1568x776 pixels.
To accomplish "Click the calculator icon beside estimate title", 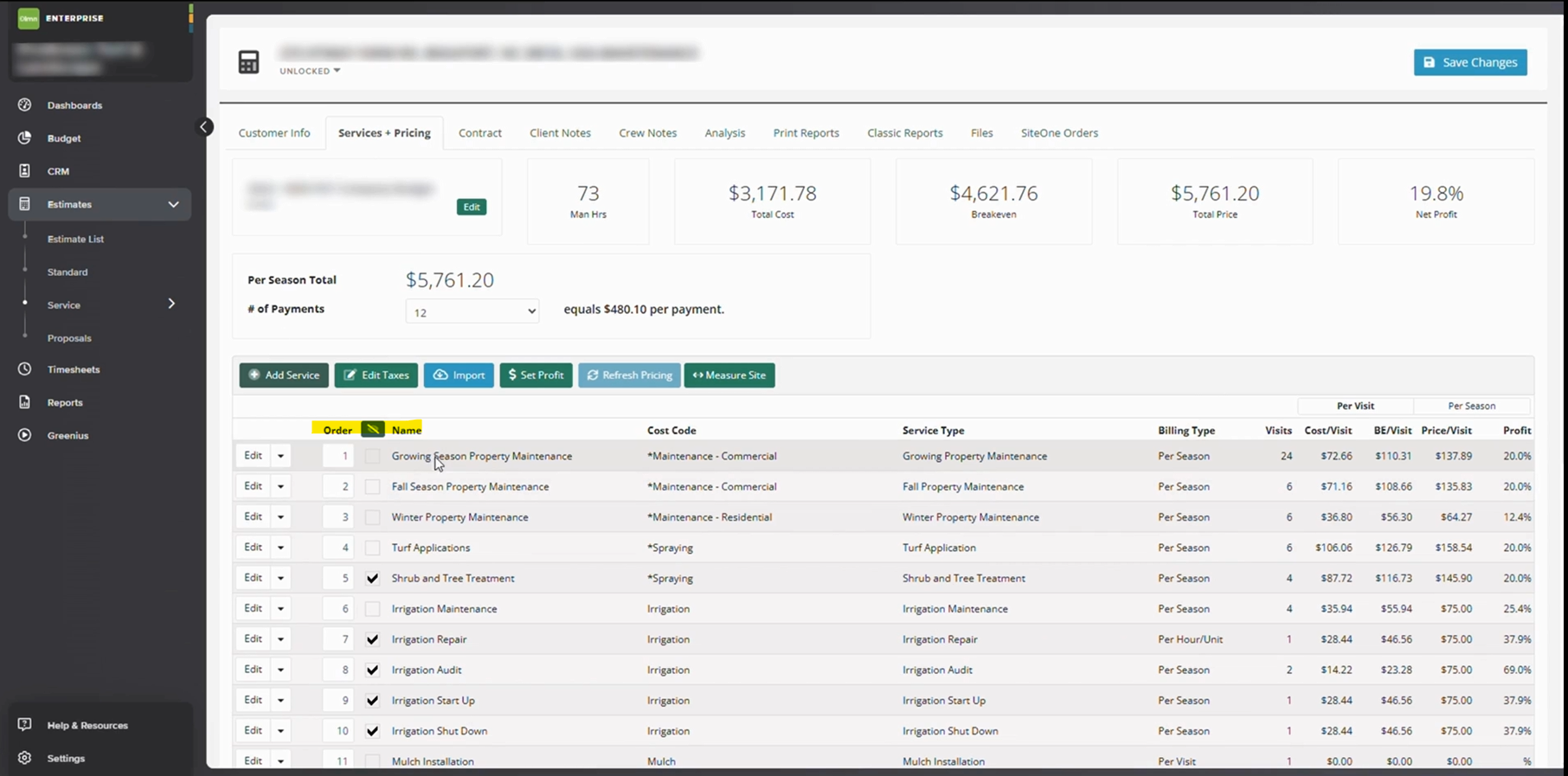I will click(x=248, y=61).
